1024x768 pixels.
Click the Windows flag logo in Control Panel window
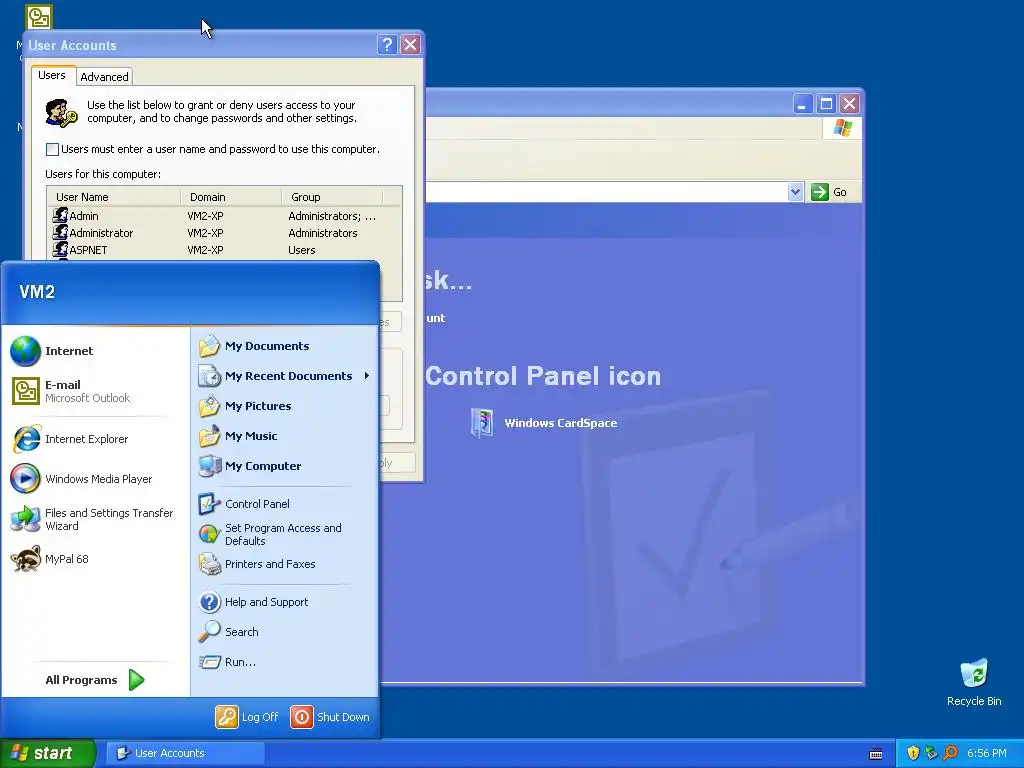tap(842, 127)
